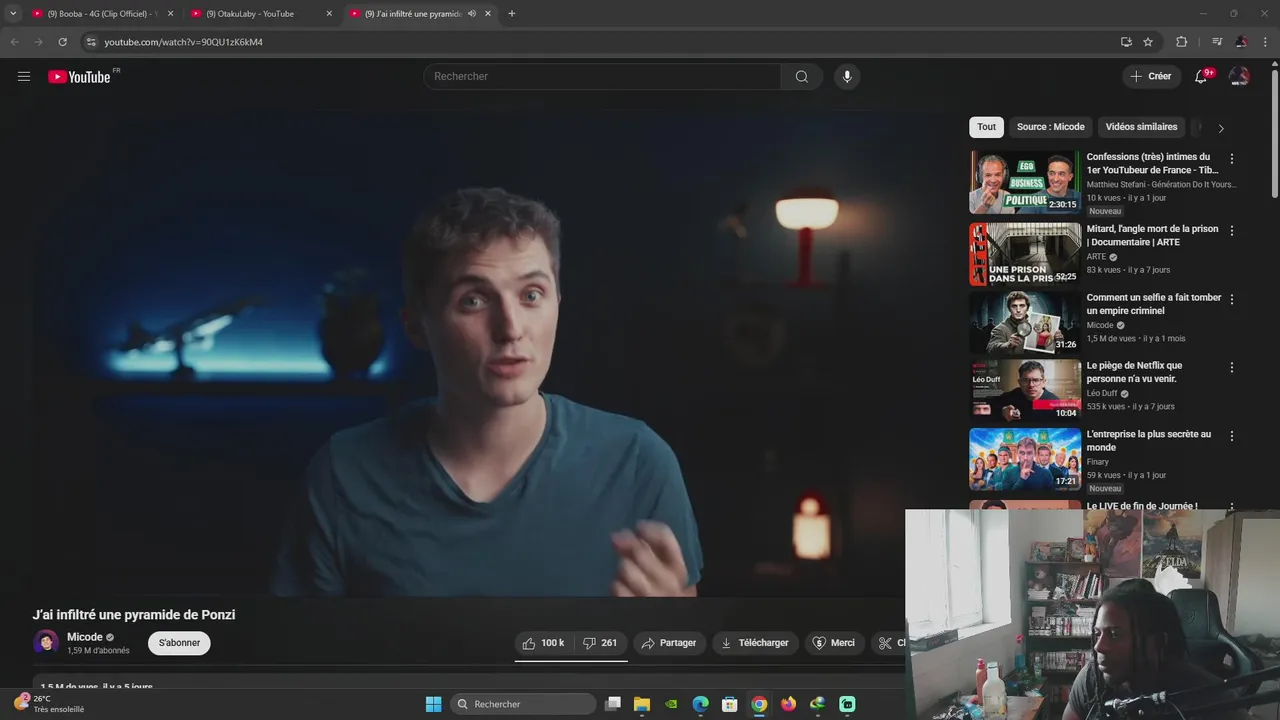Image resolution: width=1280 pixels, height=720 pixels.
Task: Show more filter chips with right chevron
Action: [x=1221, y=128]
